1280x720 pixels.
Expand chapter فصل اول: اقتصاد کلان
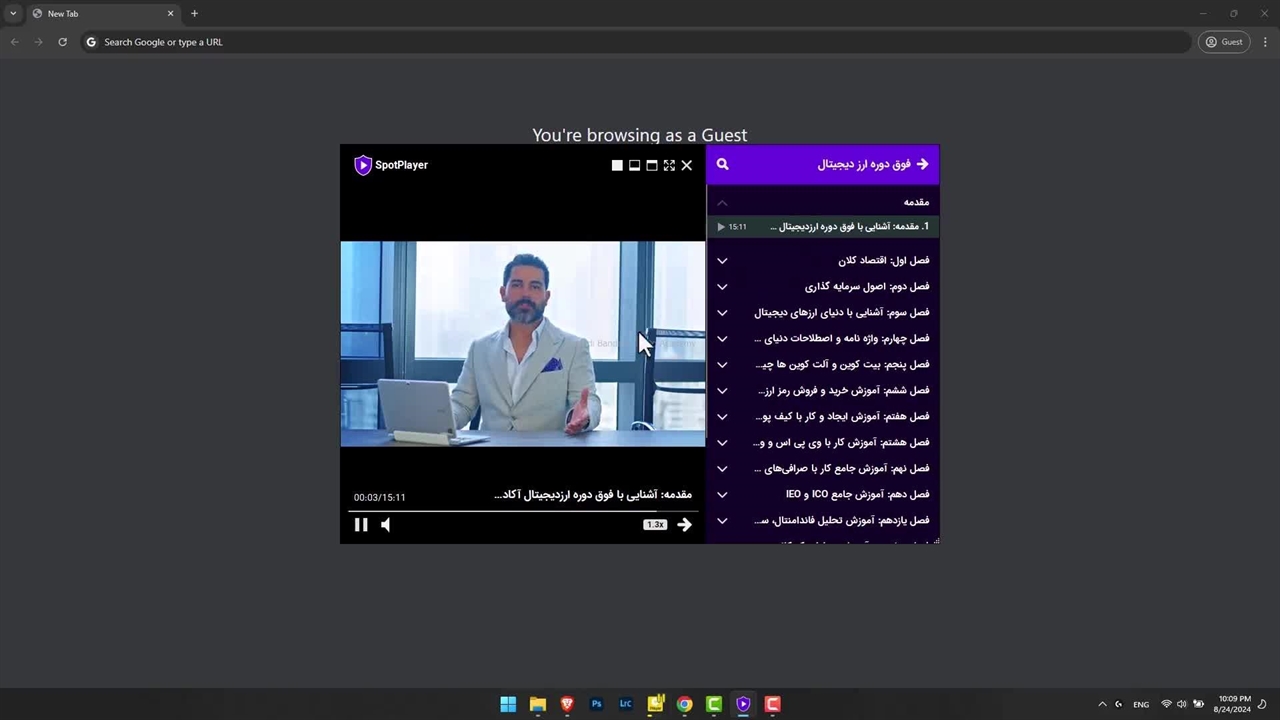(x=722, y=261)
